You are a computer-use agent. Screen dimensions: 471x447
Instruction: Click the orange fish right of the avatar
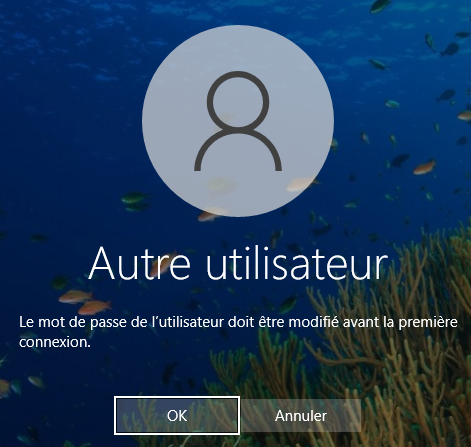pyautogui.click(x=424, y=167)
